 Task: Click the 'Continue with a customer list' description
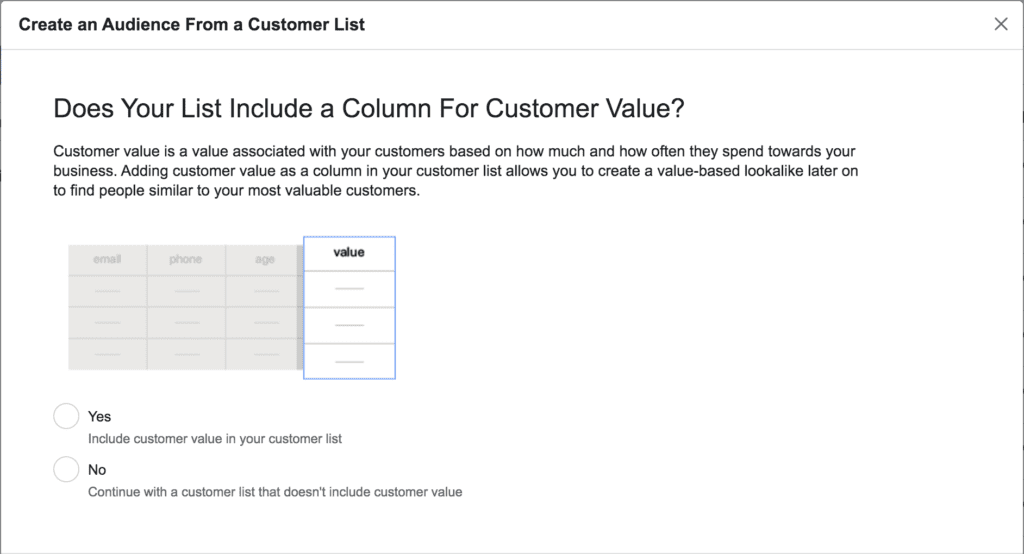point(275,492)
